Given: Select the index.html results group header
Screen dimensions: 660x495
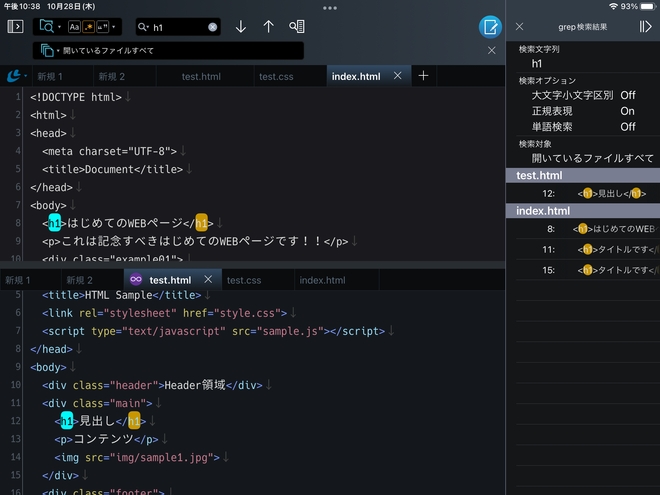Looking at the screenshot, I should (583, 211).
